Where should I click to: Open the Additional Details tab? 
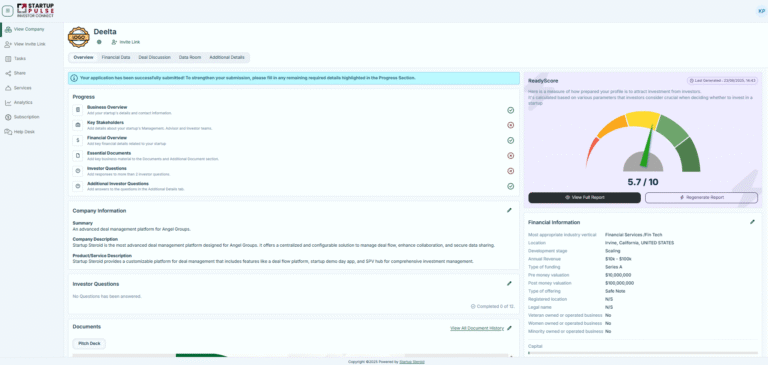tap(227, 57)
